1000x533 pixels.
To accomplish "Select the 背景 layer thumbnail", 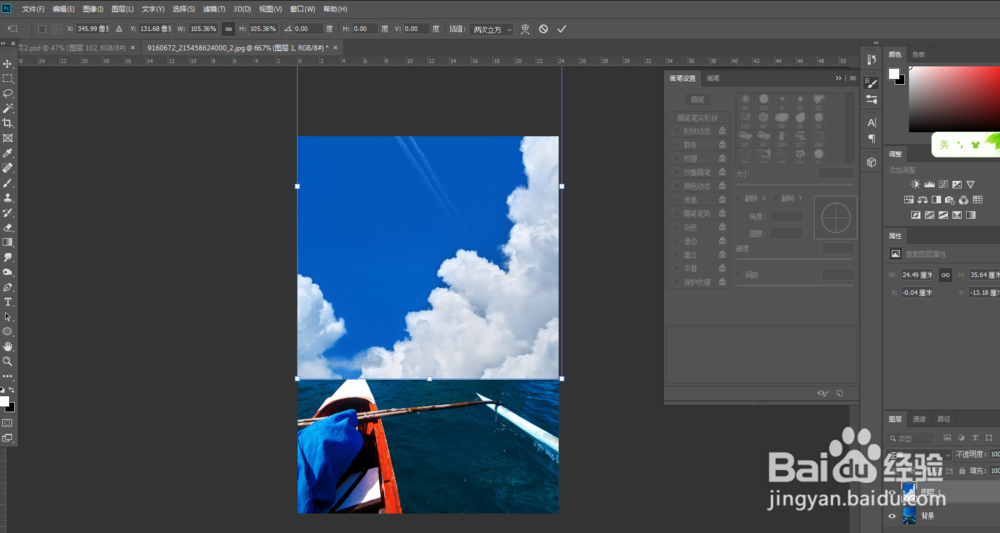I will click(x=909, y=516).
